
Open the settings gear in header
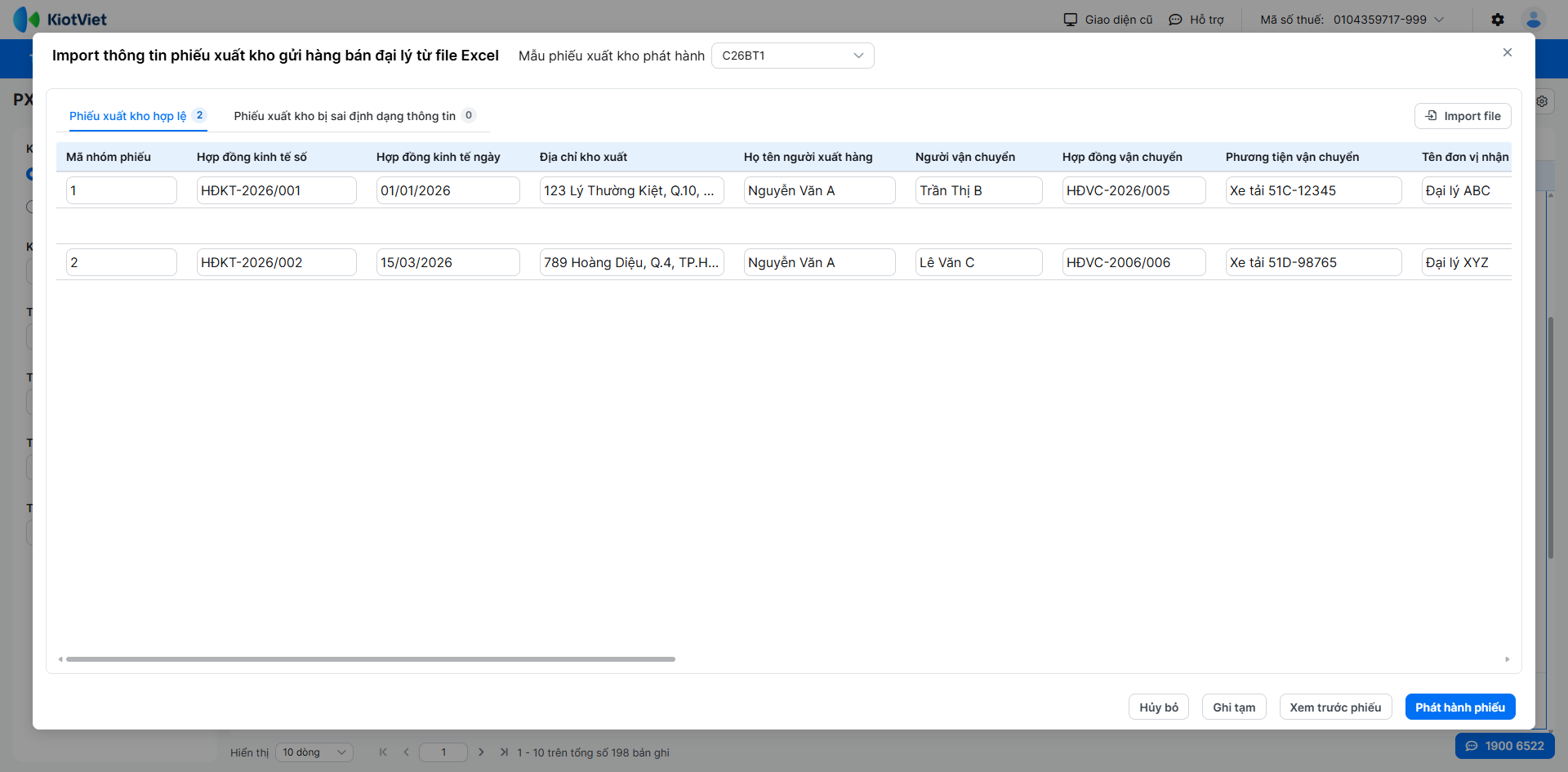[x=1498, y=20]
